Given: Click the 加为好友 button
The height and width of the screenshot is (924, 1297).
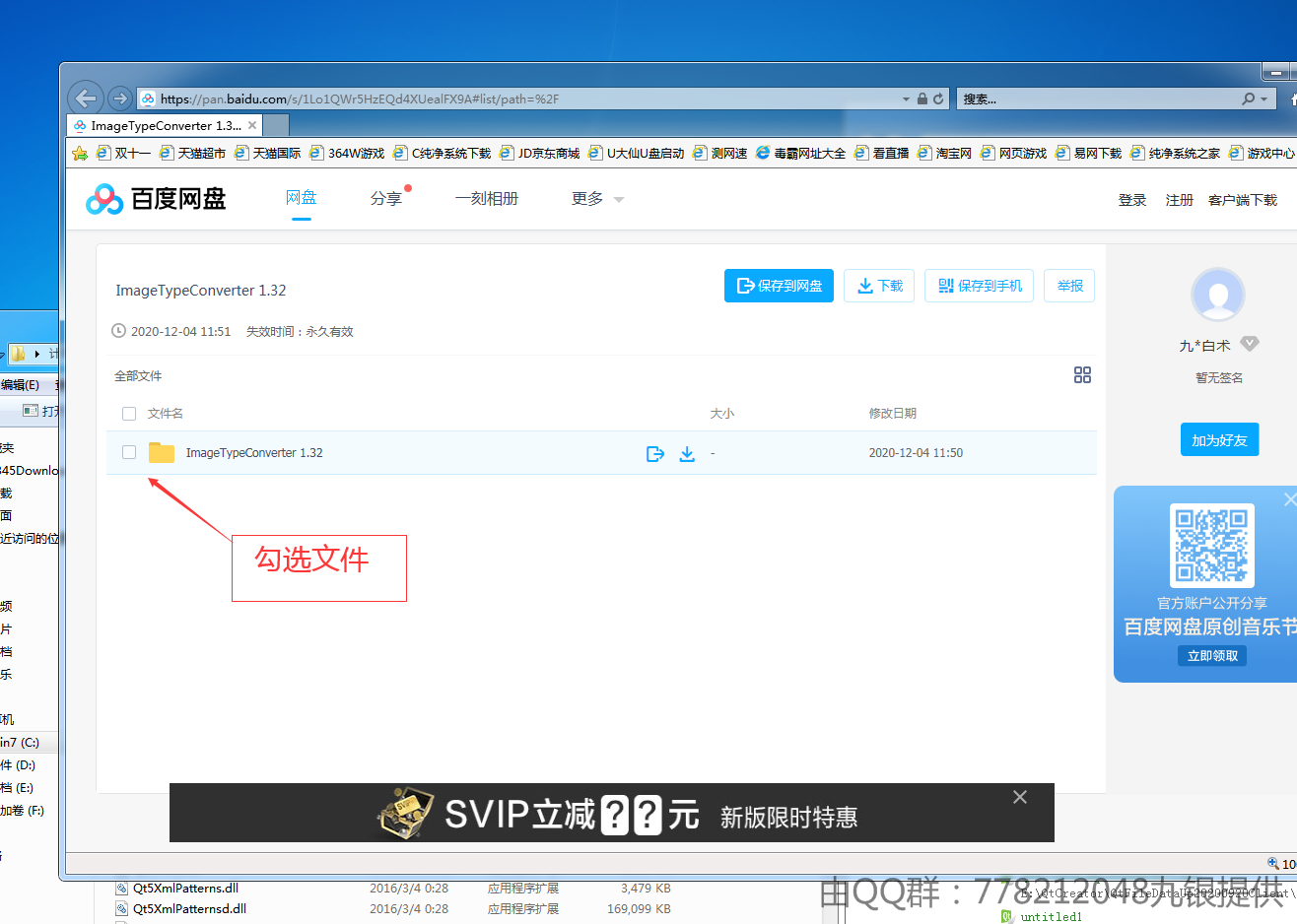Looking at the screenshot, I should [1219, 439].
